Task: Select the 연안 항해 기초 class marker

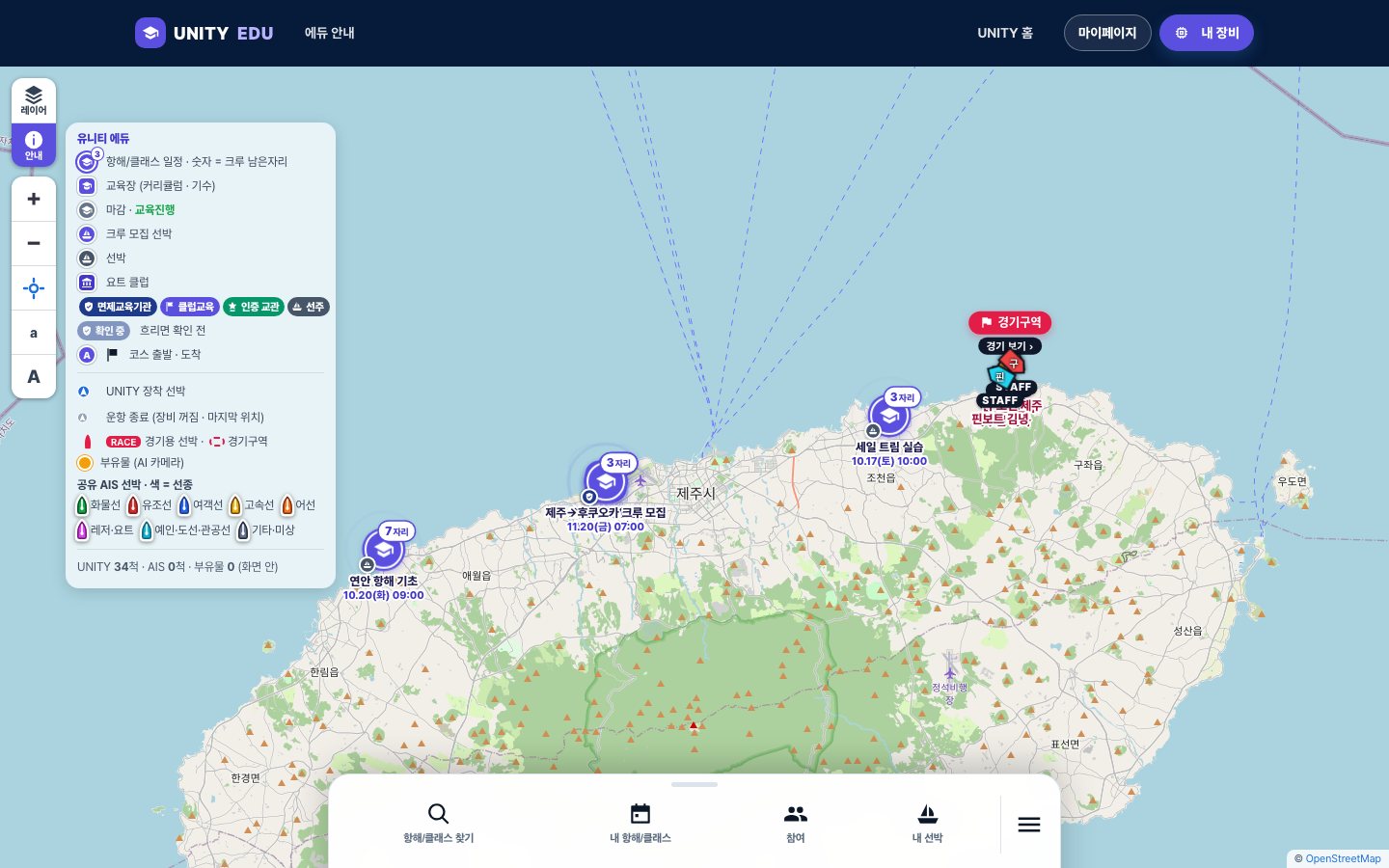Action: 384,551
